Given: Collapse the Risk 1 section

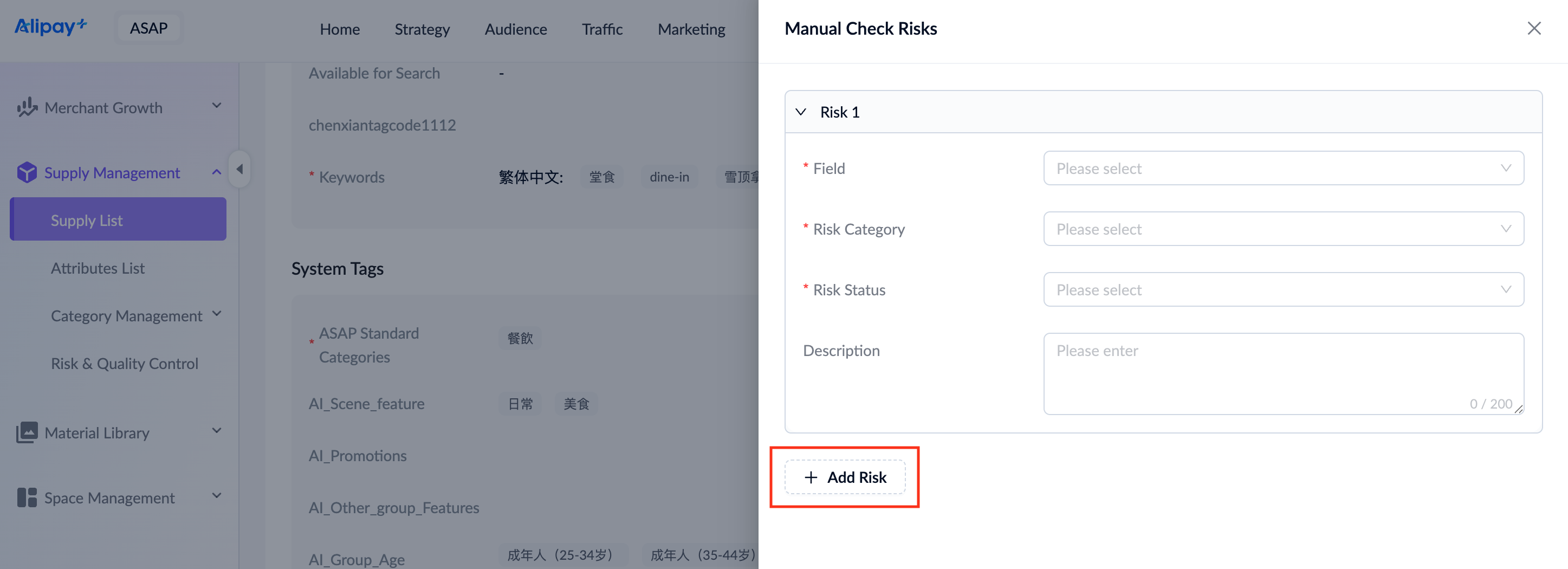Looking at the screenshot, I should (801, 112).
